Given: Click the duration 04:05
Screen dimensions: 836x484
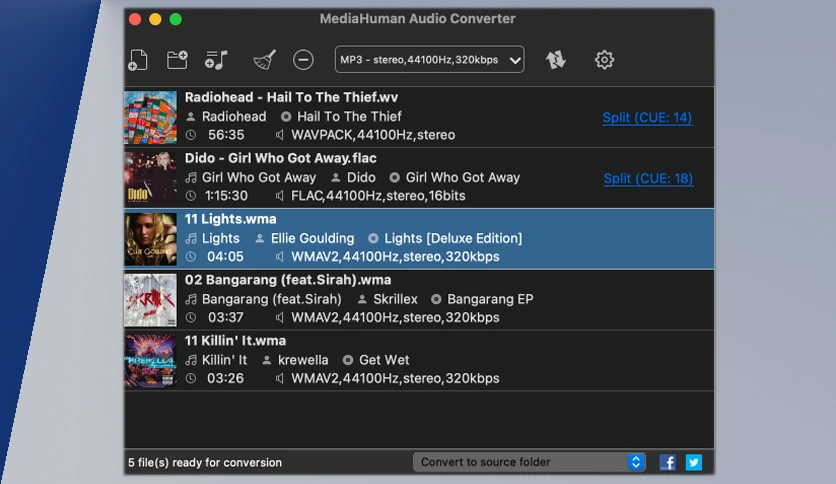Looking at the screenshot, I should tap(226, 256).
